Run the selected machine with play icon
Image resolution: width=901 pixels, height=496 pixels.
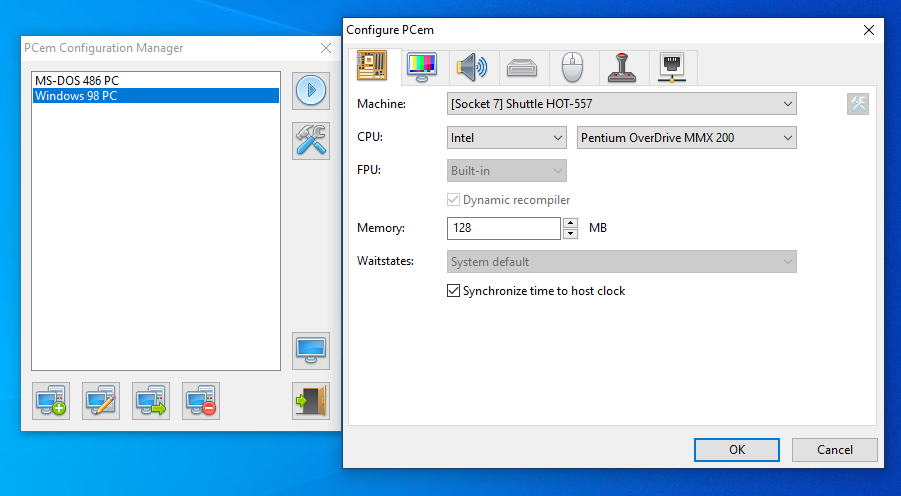[311, 91]
